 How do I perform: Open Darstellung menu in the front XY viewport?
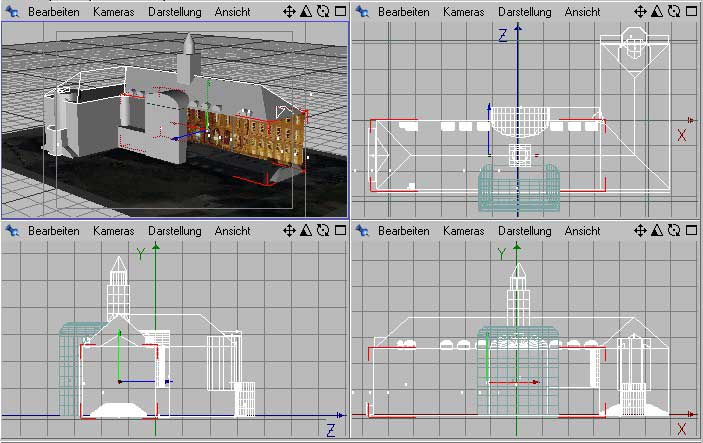[525, 231]
